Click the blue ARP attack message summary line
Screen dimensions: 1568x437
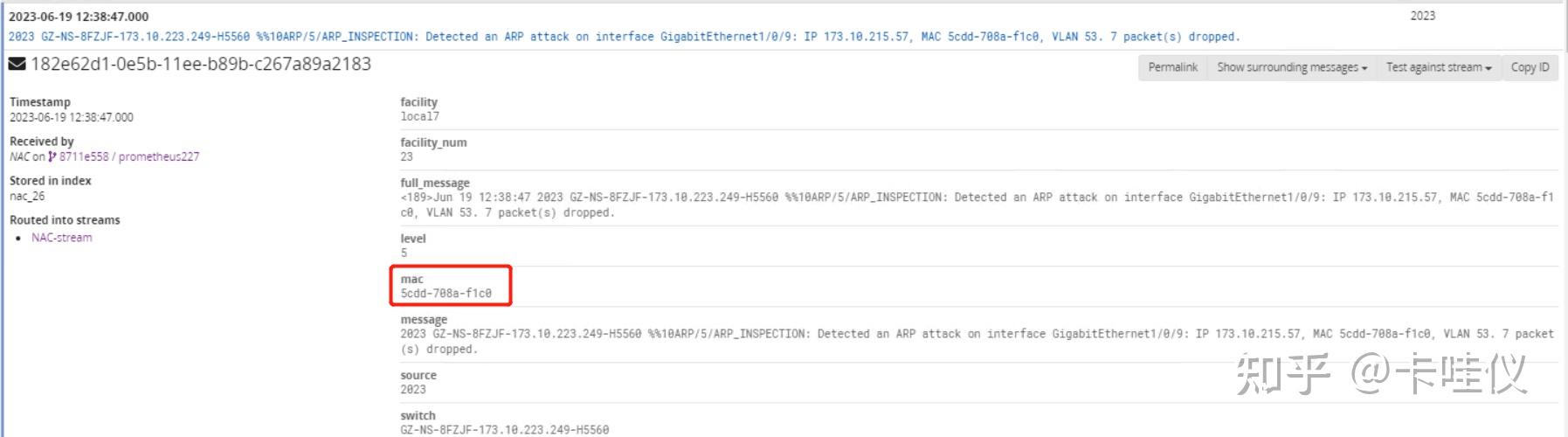pos(624,37)
